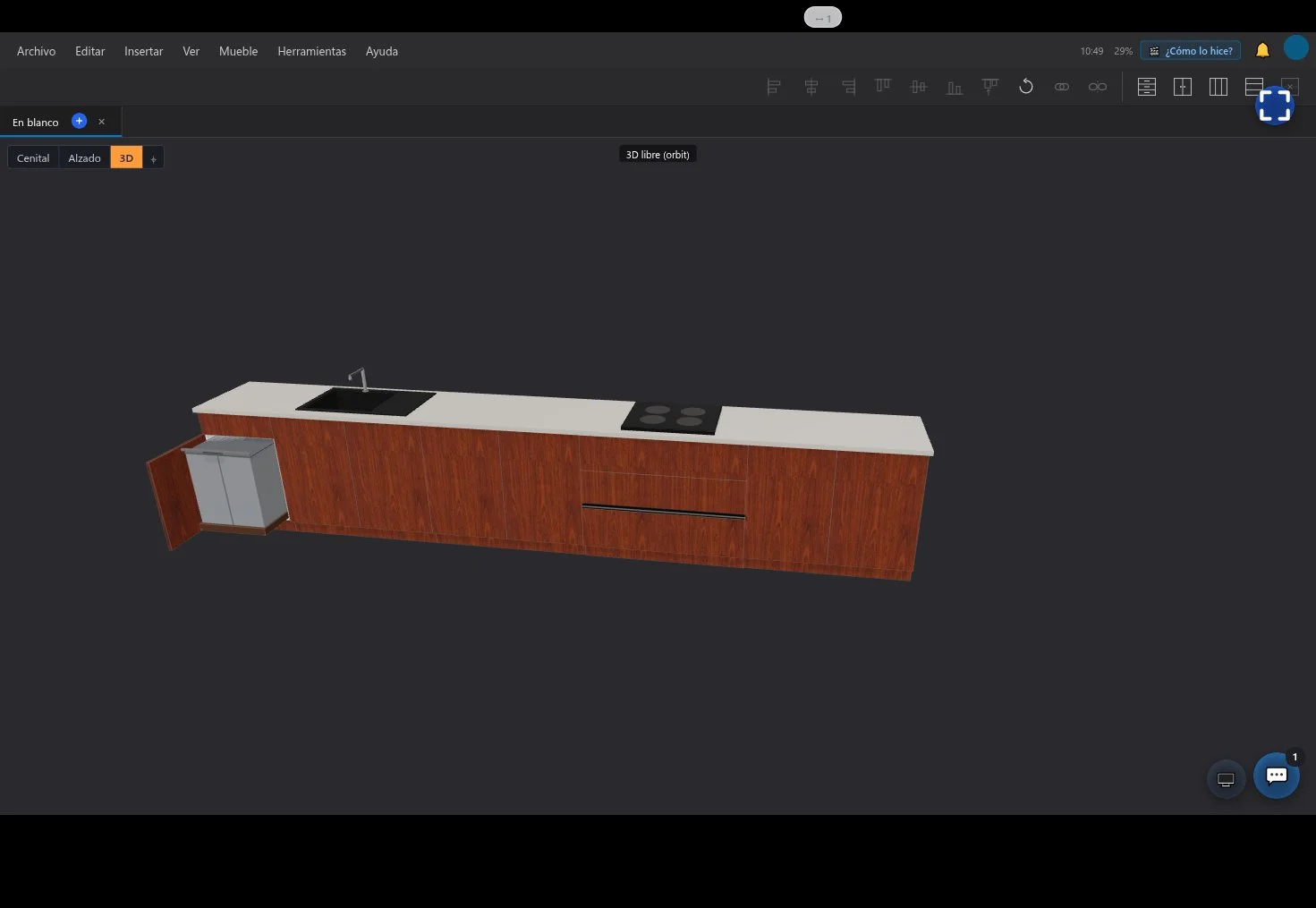1316x908 pixels.
Task: Click the black sink on the countertop
Action: pyautogui.click(x=365, y=401)
